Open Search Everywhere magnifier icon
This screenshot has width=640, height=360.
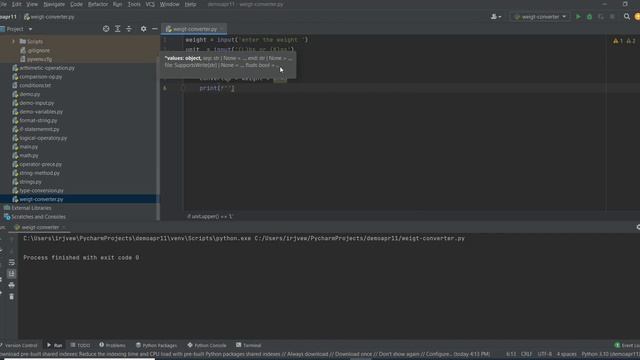pos(627,17)
